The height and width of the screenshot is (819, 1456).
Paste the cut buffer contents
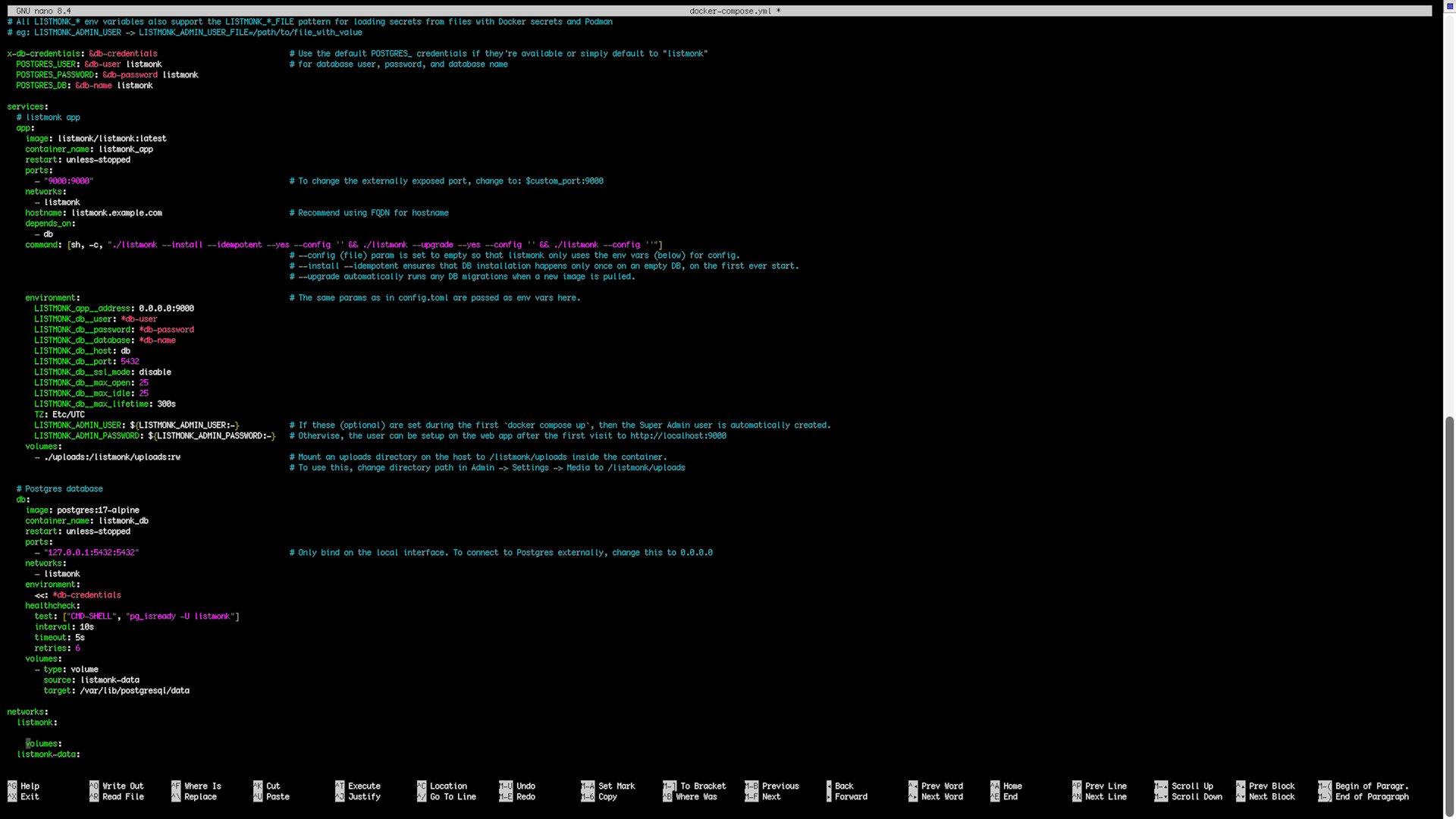click(x=276, y=797)
